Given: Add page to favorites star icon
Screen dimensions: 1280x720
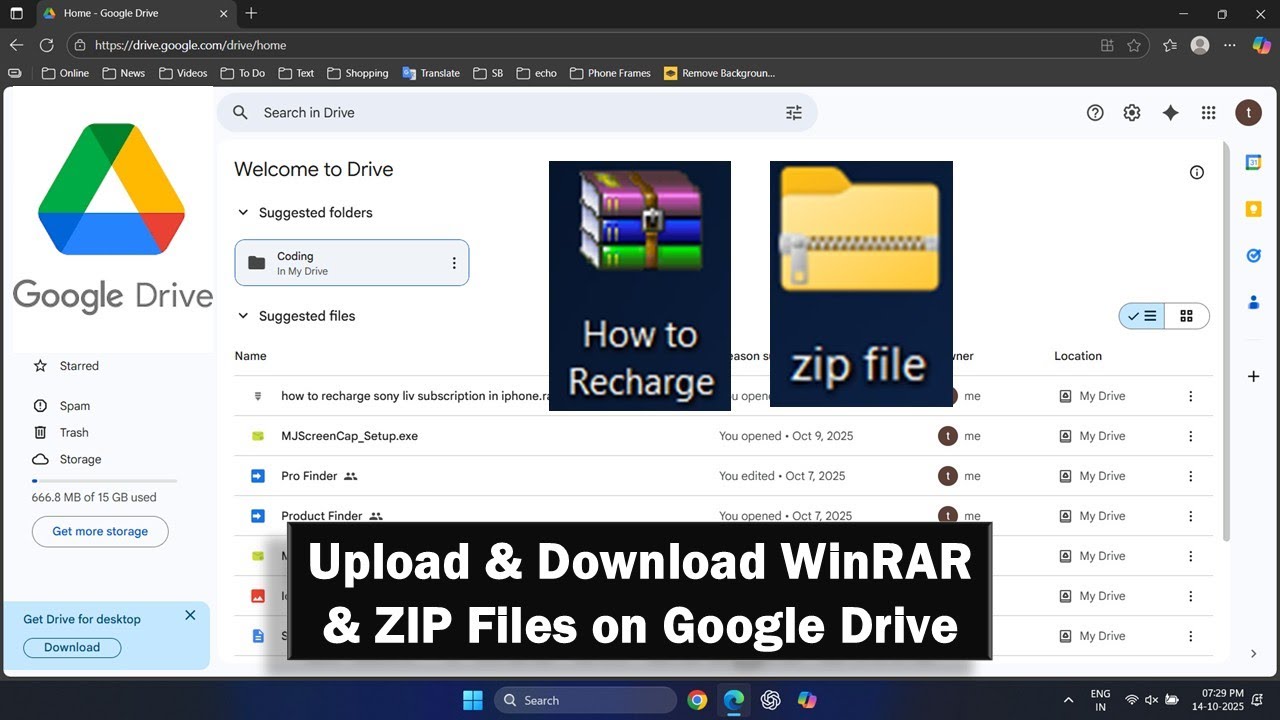Looking at the screenshot, I should tap(1134, 45).
